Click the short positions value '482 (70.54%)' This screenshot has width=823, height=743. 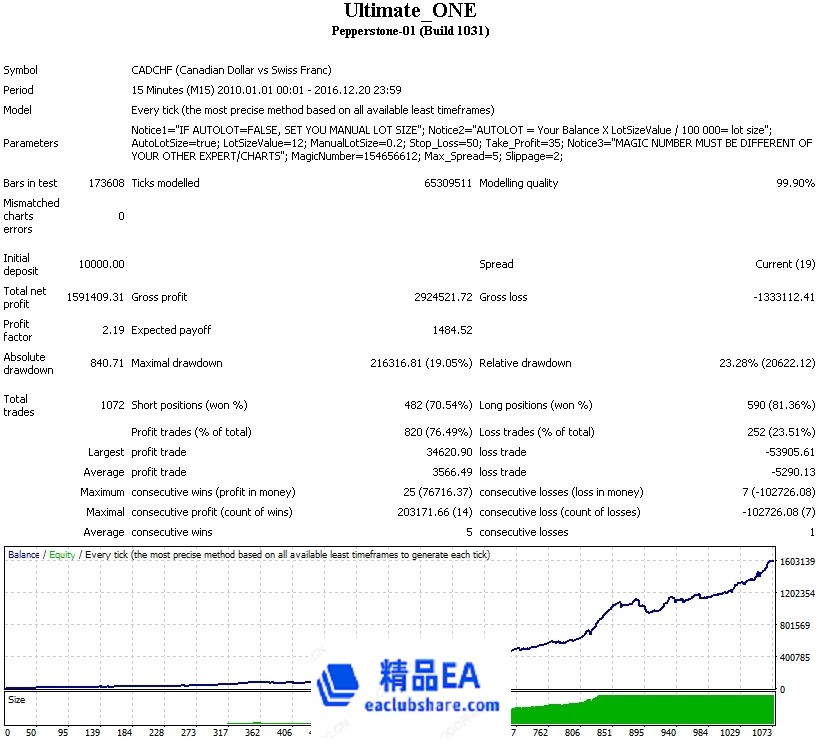click(x=438, y=406)
